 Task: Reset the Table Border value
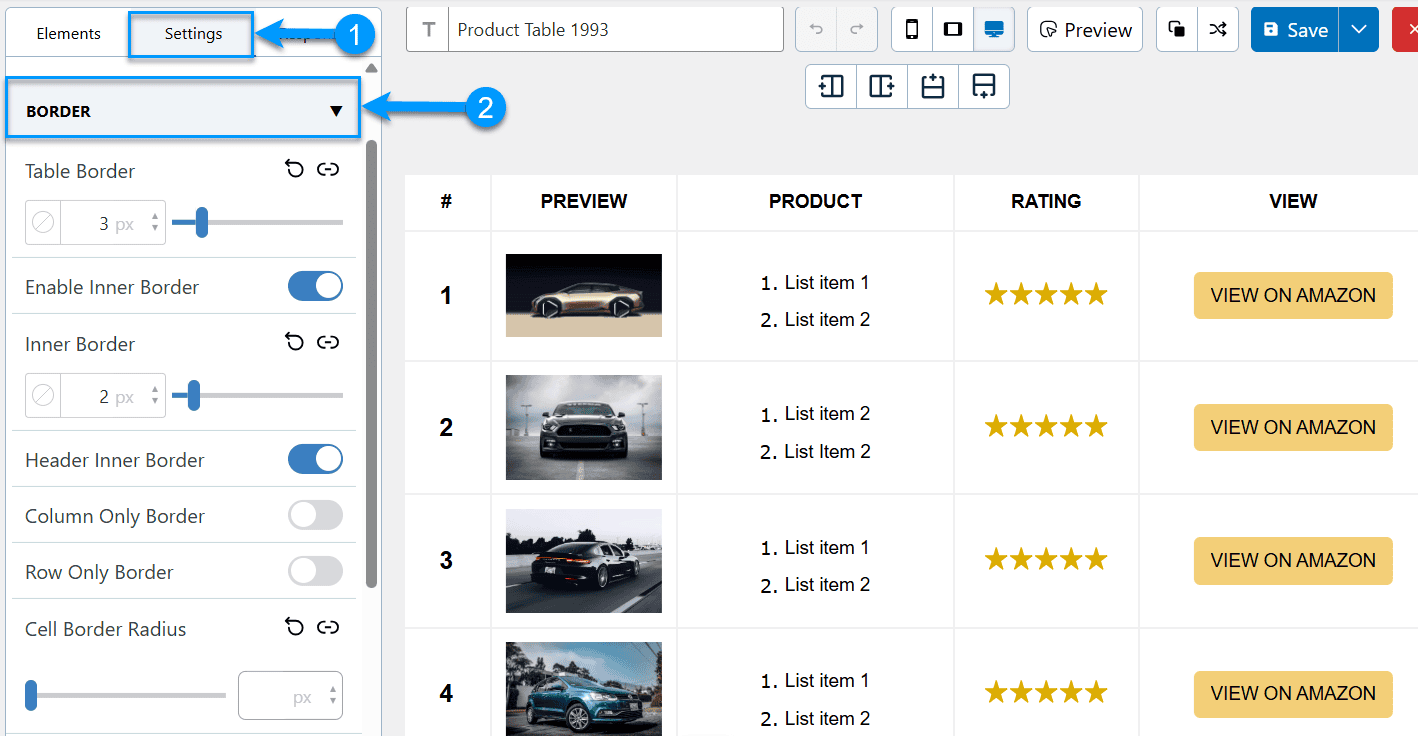[294, 170]
